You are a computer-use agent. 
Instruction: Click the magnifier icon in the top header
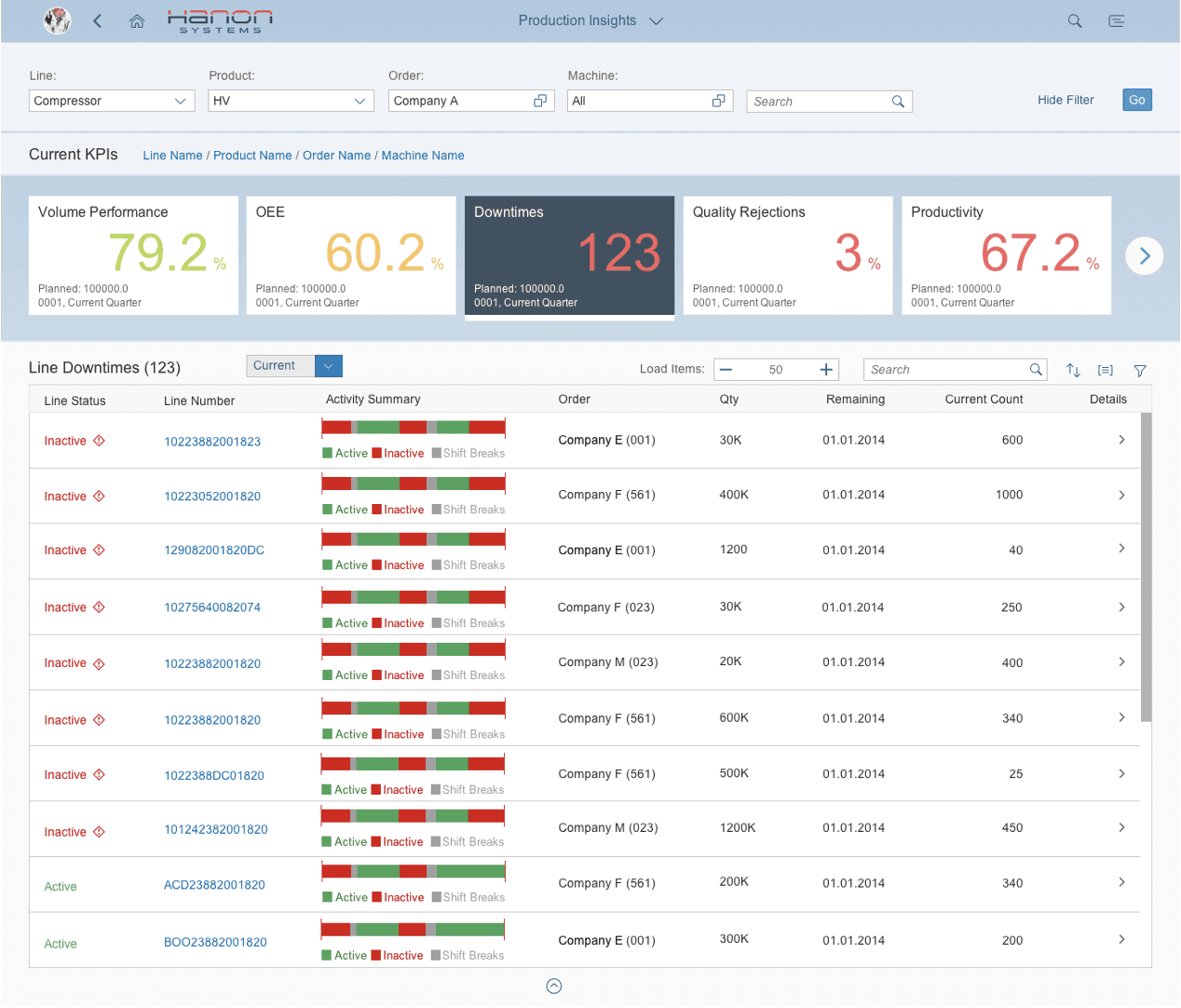(x=1075, y=20)
